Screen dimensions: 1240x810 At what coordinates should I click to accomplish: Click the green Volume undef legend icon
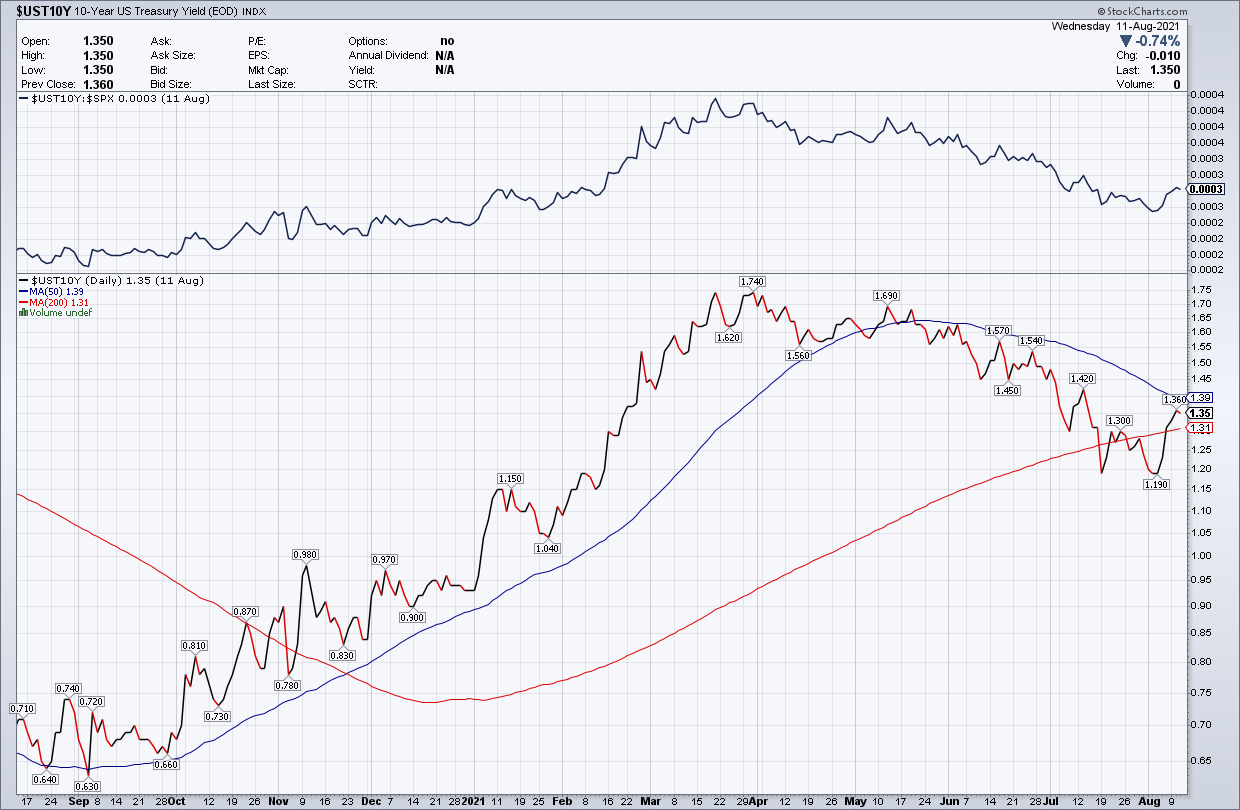pos(22,313)
